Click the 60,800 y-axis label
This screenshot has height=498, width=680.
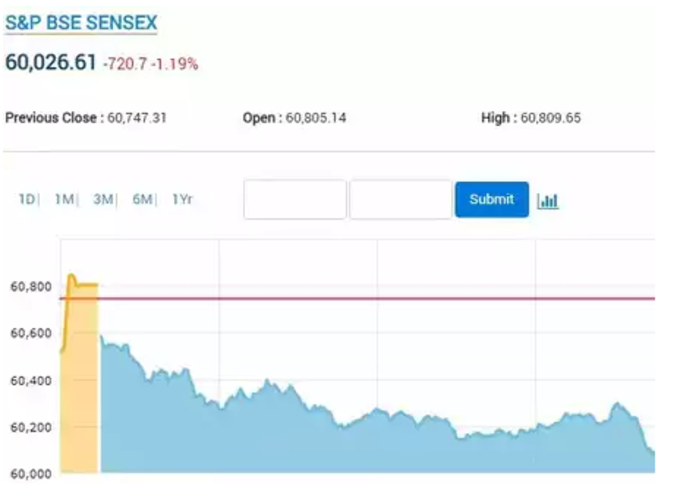[31, 287]
